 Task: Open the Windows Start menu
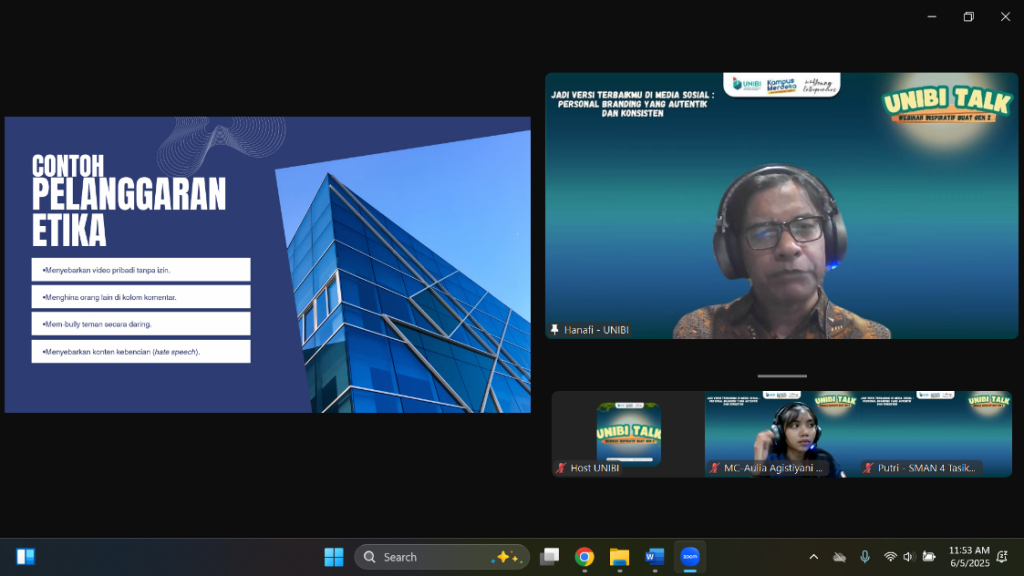click(x=334, y=557)
